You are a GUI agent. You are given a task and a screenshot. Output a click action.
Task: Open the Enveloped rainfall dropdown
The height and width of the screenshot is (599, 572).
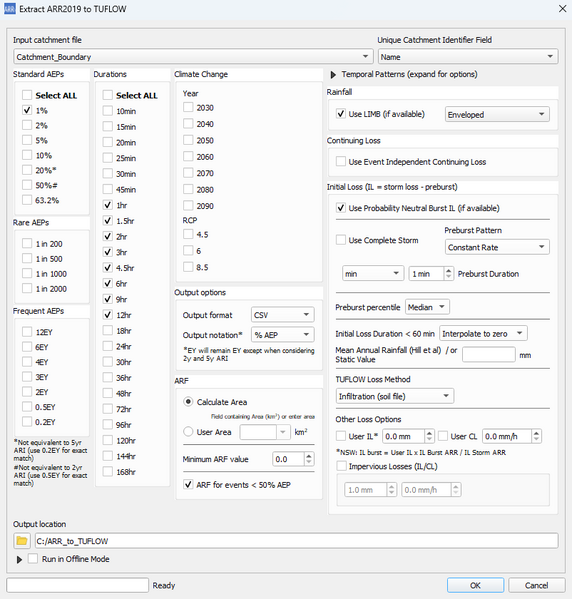click(x=497, y=114)
